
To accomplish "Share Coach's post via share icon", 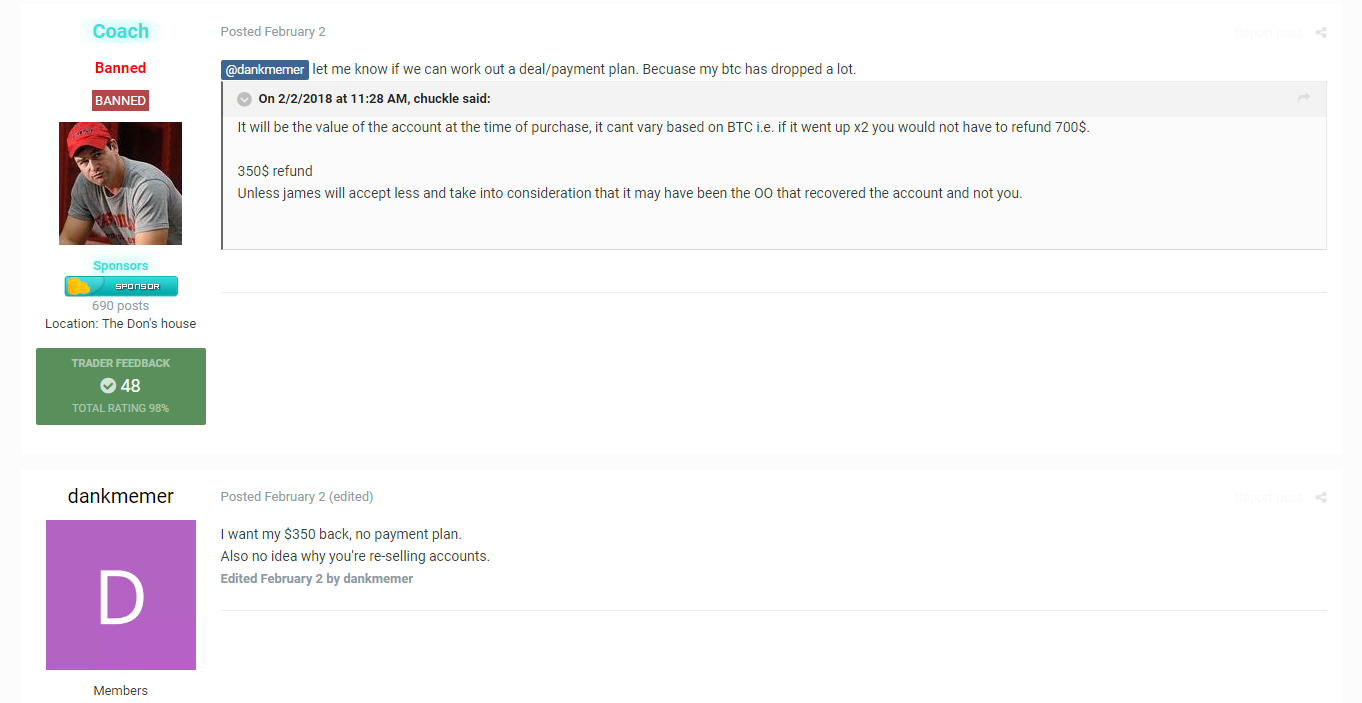I will tap(1321, 33).
